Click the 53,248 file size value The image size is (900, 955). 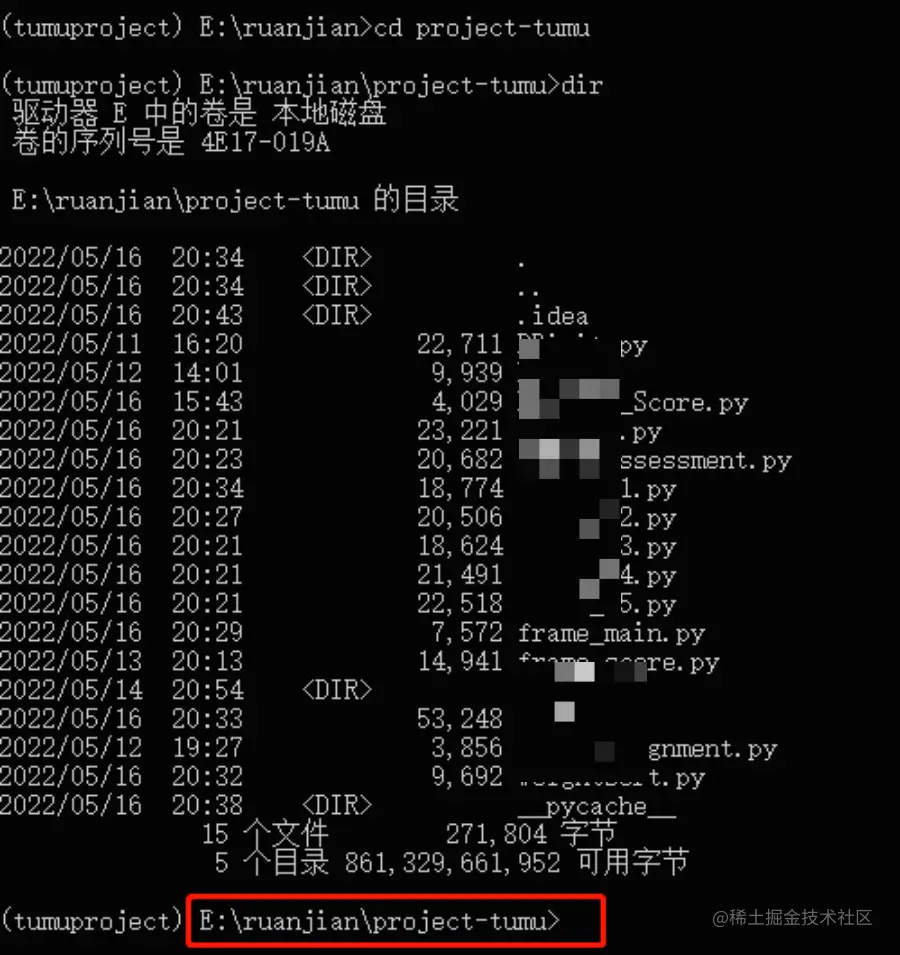coord(460,719)
